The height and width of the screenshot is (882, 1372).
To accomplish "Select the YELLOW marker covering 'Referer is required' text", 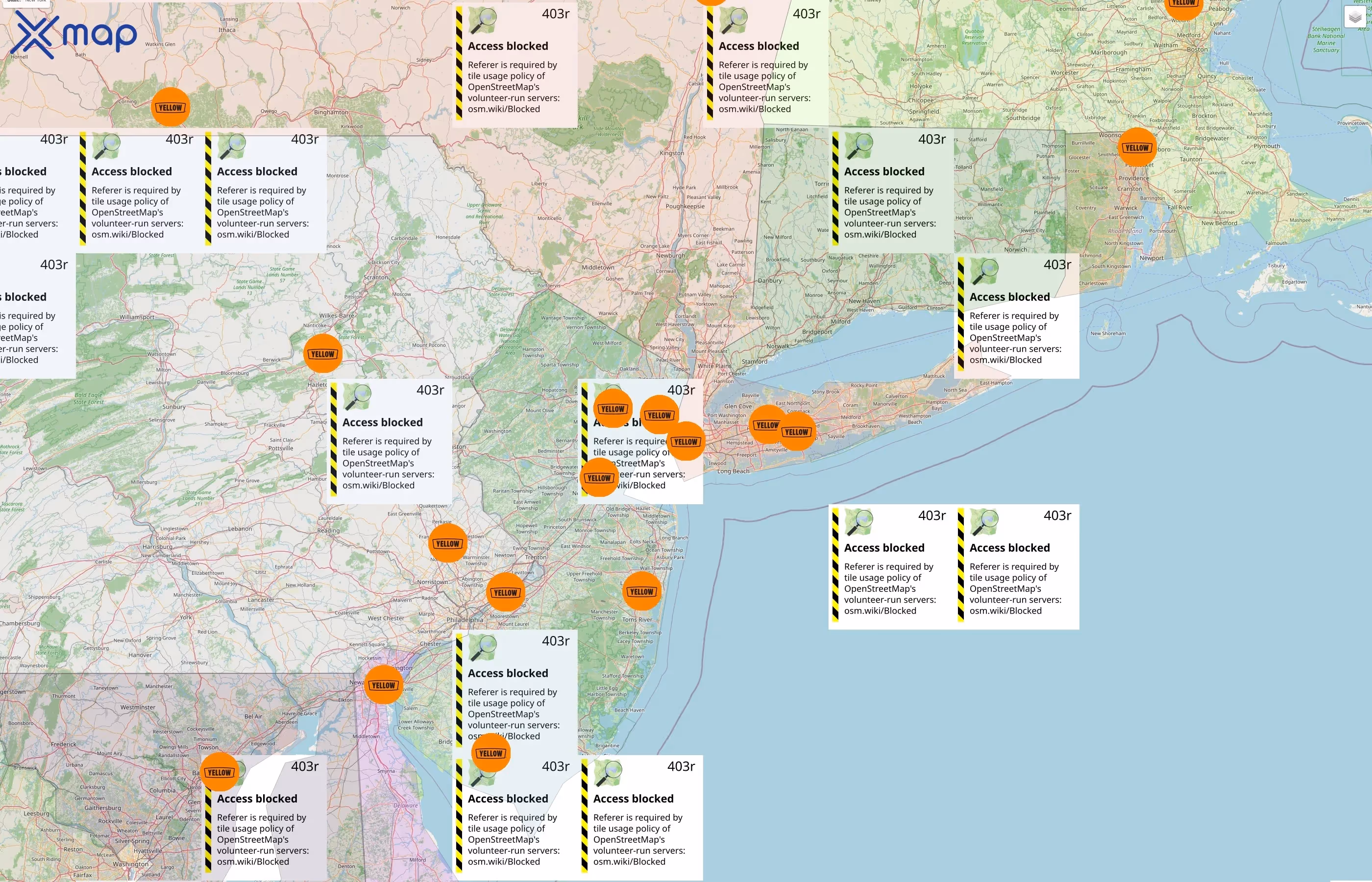I will [686, 441].
